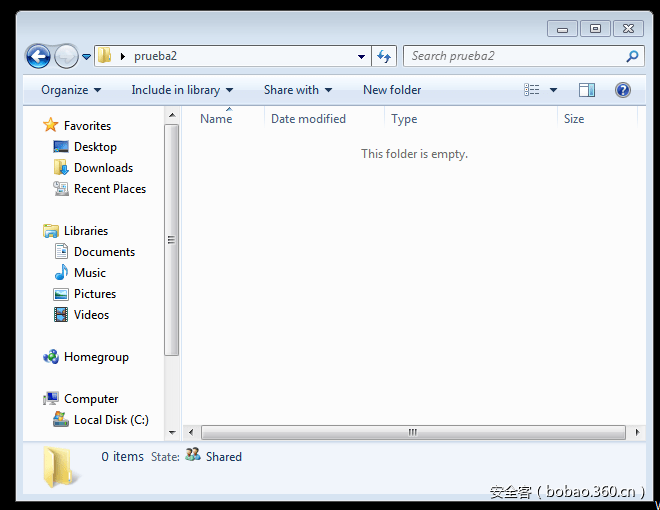Open the Organize menu

coord(71,90)
